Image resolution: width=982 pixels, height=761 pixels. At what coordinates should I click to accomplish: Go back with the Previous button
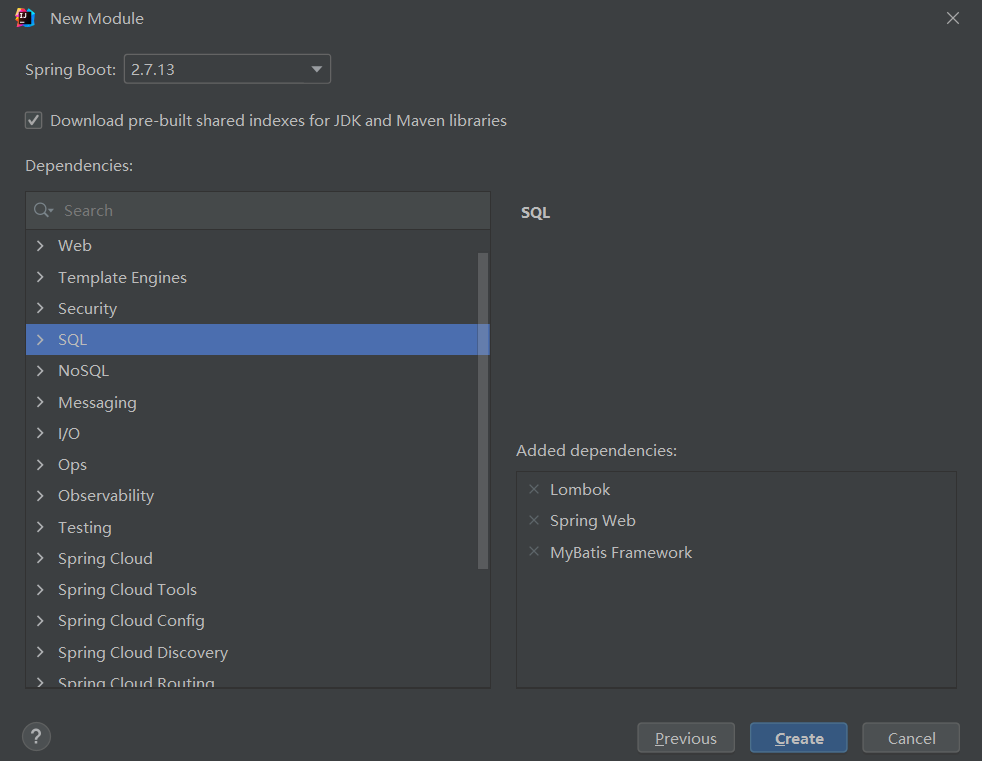686,738
